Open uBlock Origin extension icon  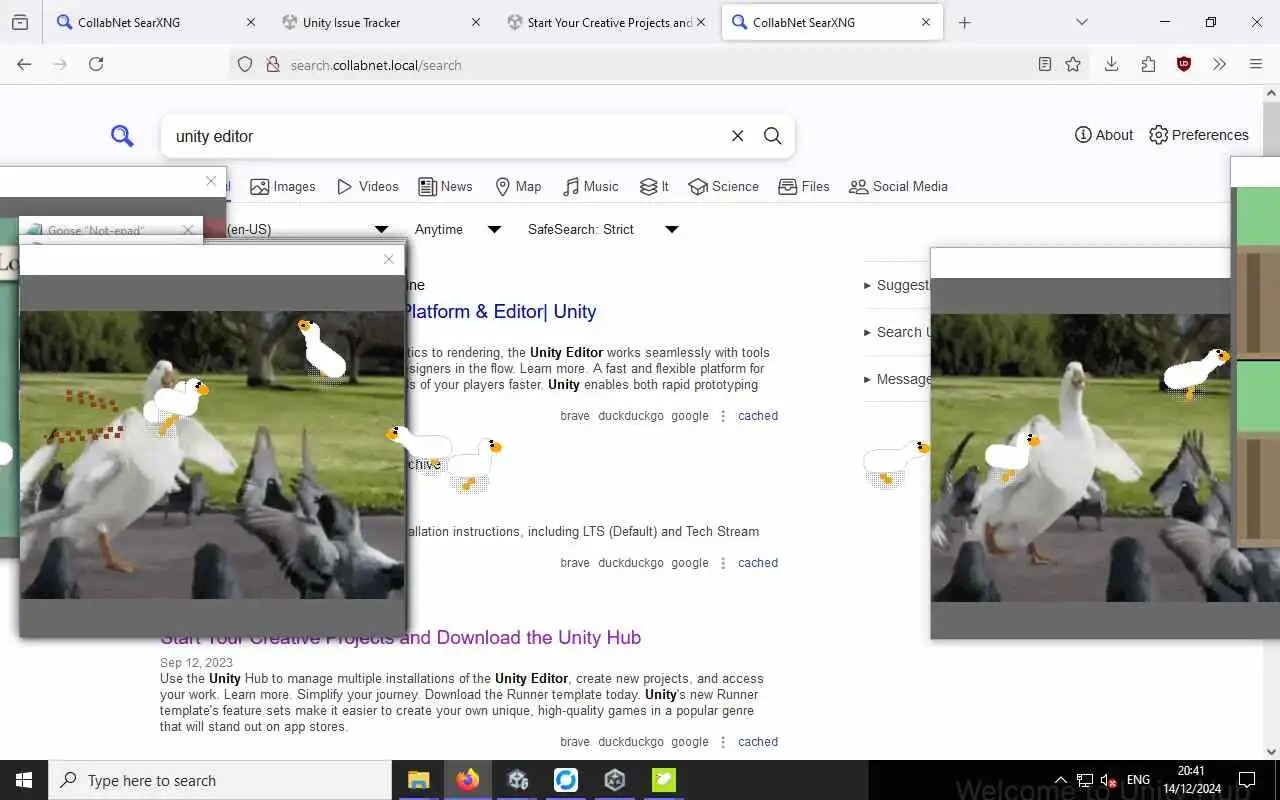click(x=1184, y=64)
